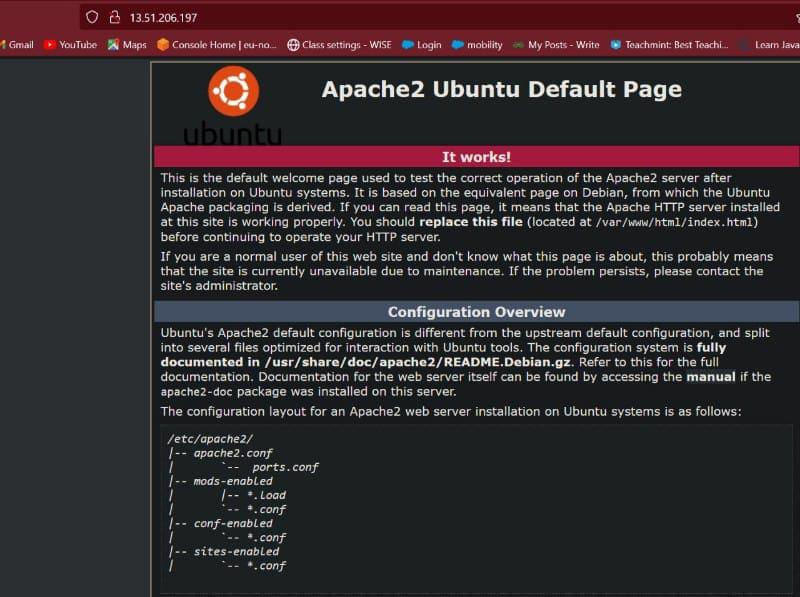Image resolution: width=800 pixels, height=597 pixels.
Task: Click the globe icon before Class settings
Action: pos(293,45)
